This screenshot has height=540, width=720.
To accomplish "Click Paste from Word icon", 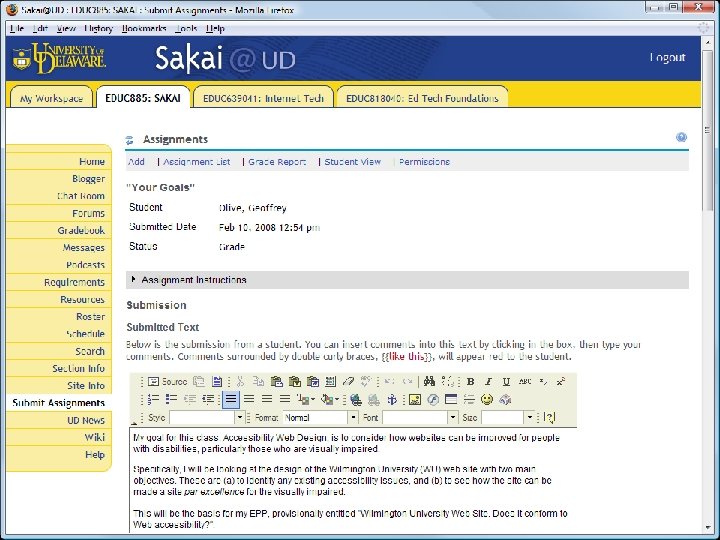I will tap(313, 382).
